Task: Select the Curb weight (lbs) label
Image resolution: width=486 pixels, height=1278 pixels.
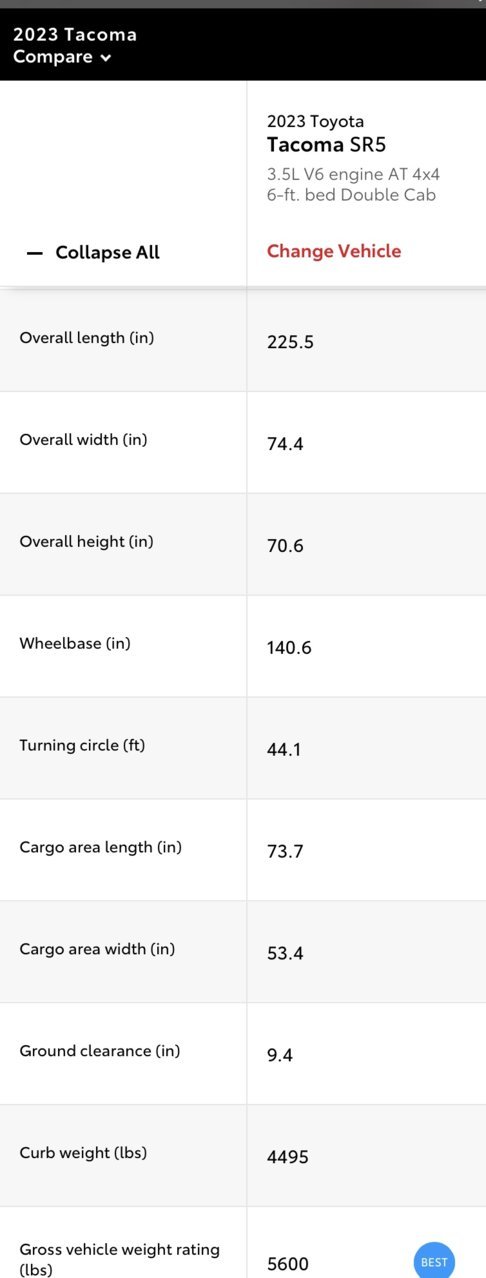Action: [x=83, y=1153]
